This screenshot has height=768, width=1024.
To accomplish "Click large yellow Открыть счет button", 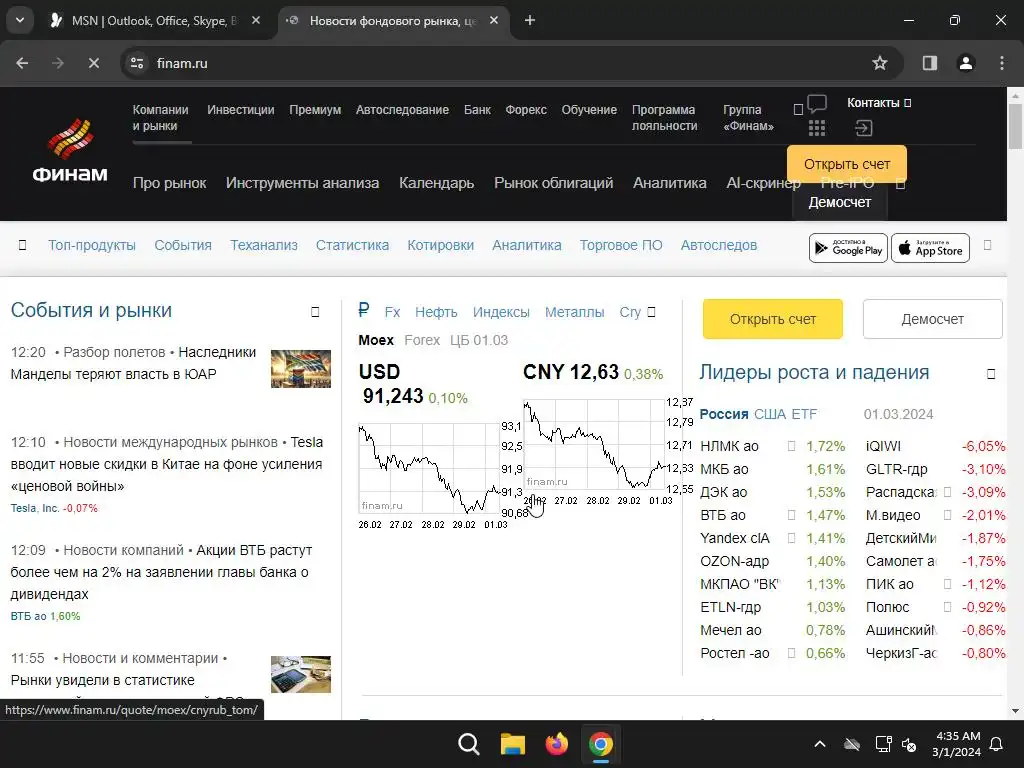I will click(773, 319).
